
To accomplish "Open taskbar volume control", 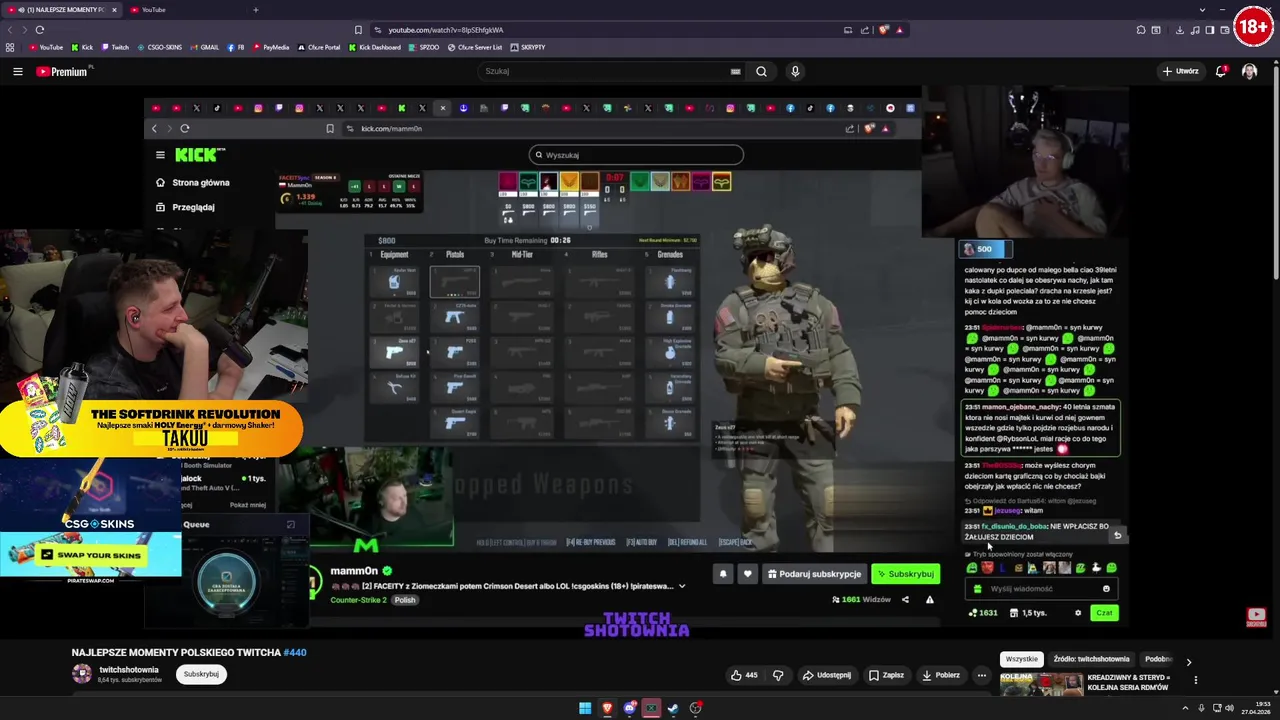I will 1229,708.
